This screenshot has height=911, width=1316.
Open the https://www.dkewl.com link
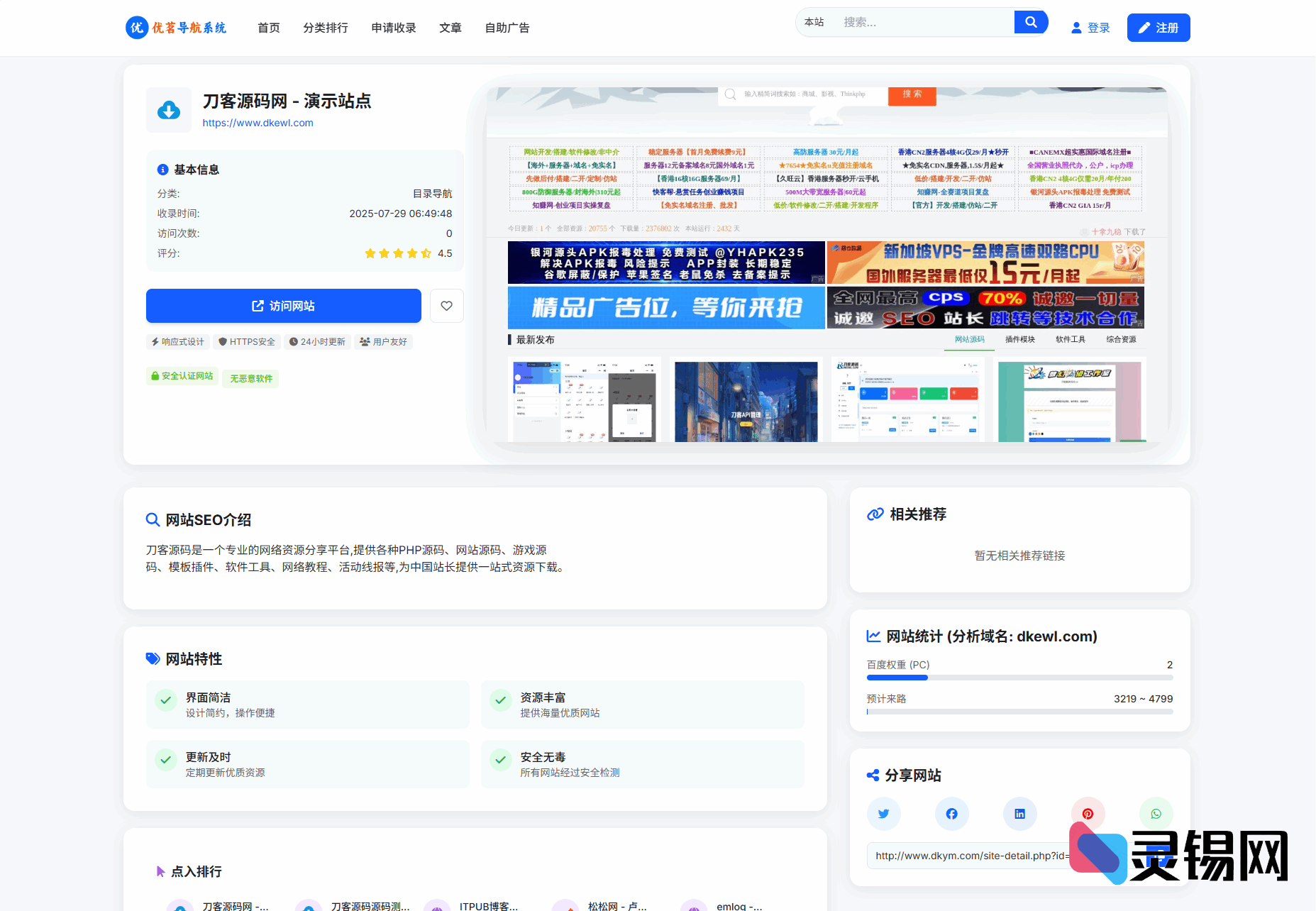[x=258, y=123]
